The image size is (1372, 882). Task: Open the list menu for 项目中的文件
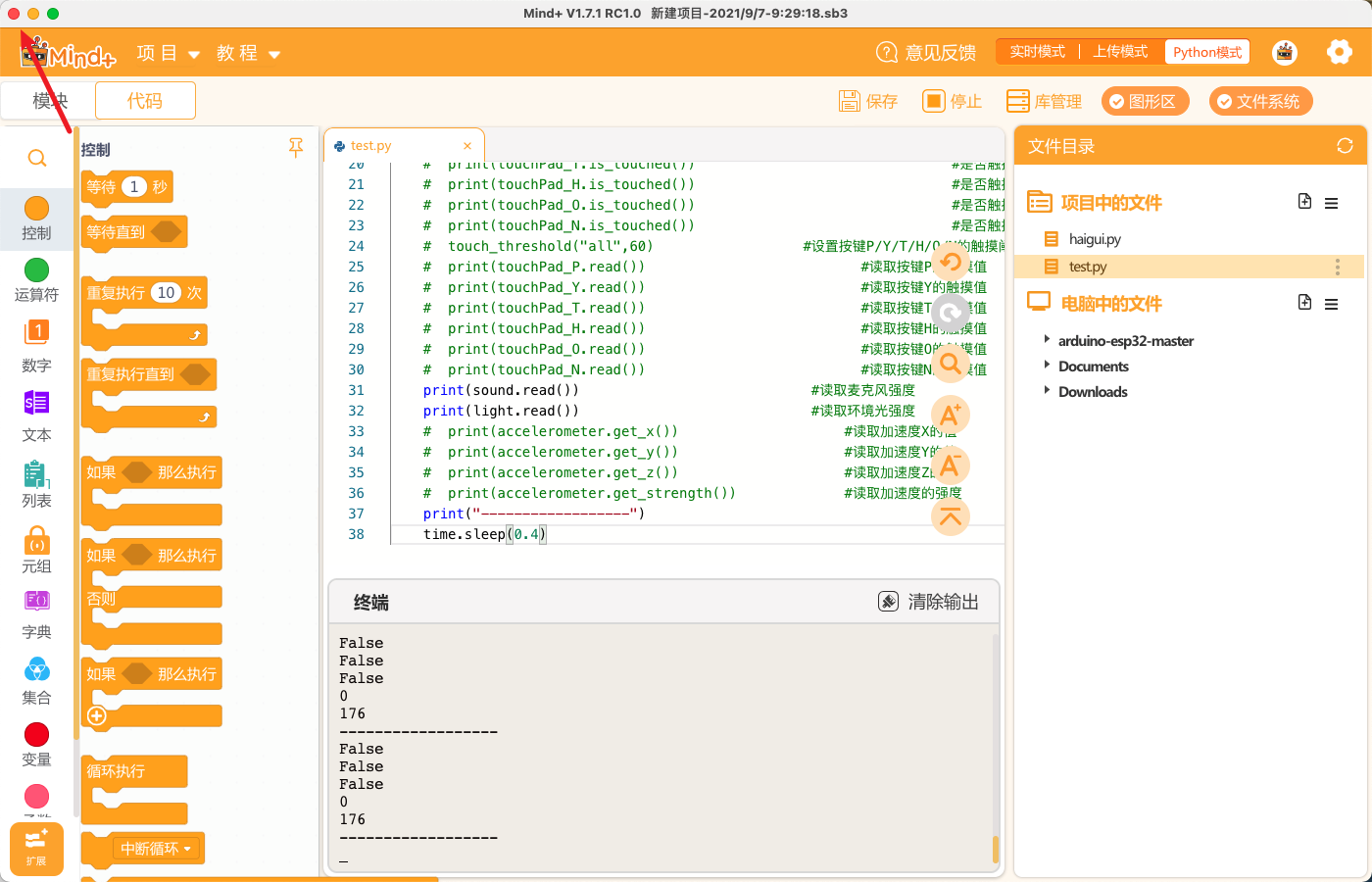[x=1331, y=203]
